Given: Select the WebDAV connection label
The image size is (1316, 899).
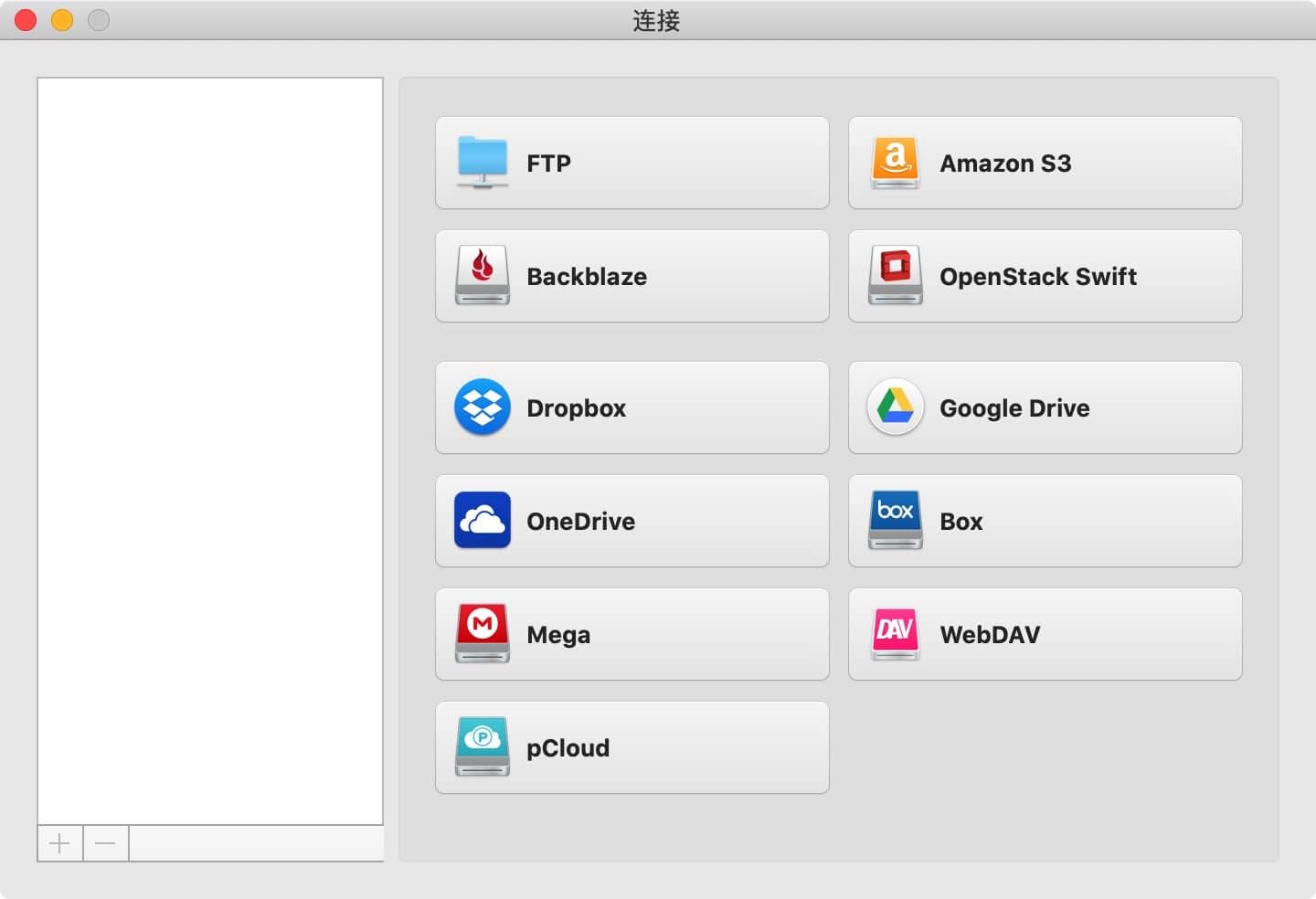Looking at the screenshot, I should tap(990, 635).
